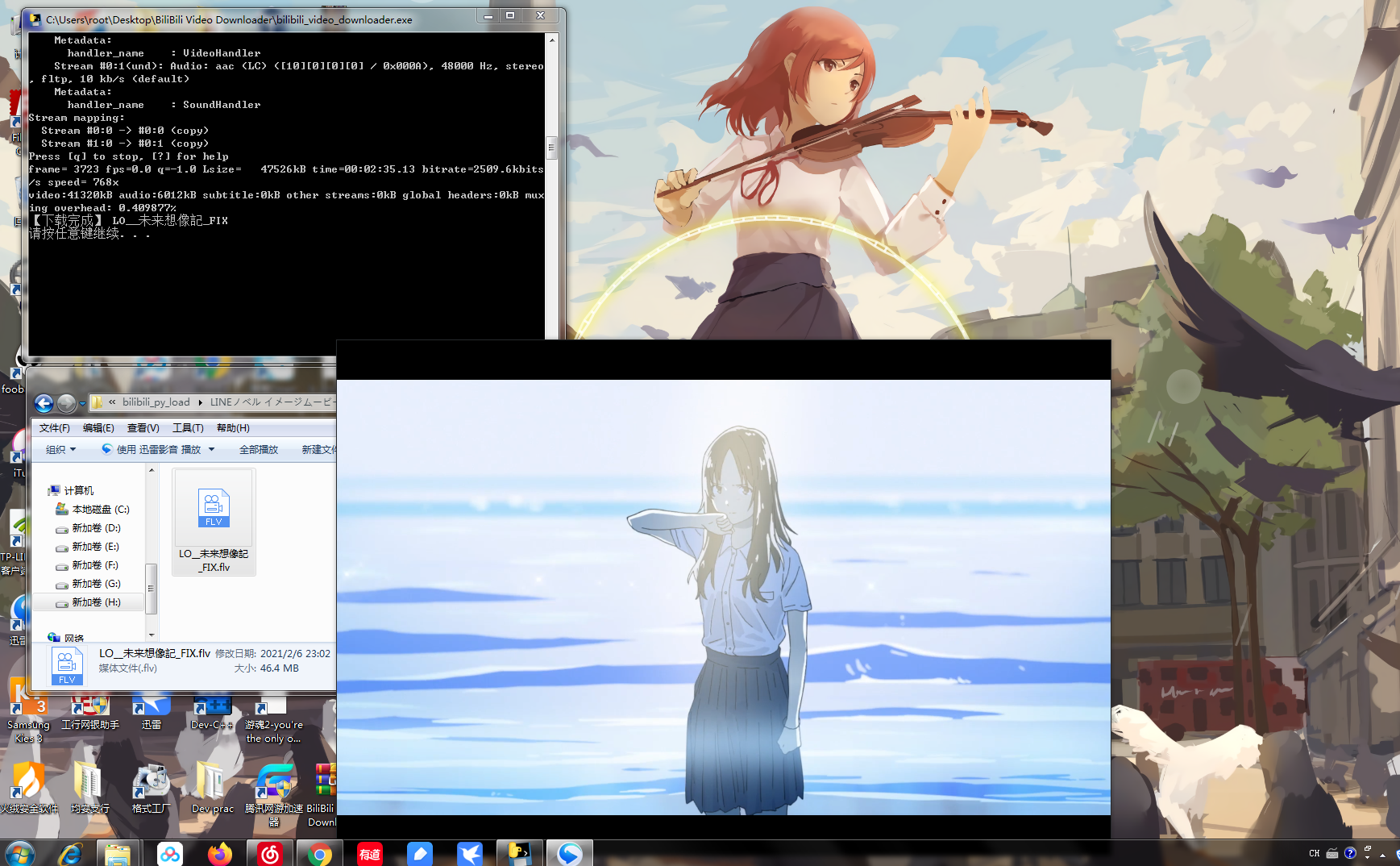
Task: Open the playback options dropdown arrow beside 播放
Action: [x=211, y=449]
